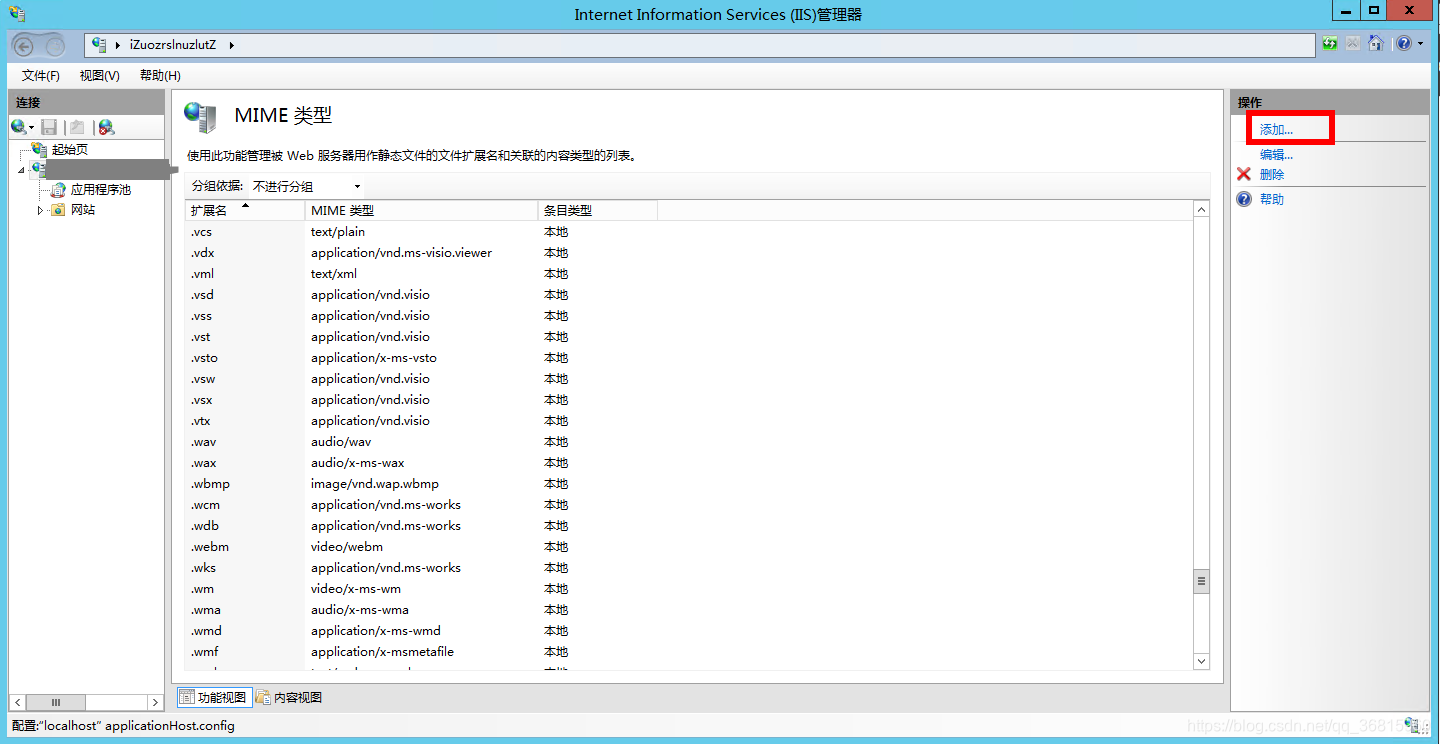Click iZuozrslnuzlutZ in the address breadcrumb
The image size is (1440, 744).
(172, 45)
